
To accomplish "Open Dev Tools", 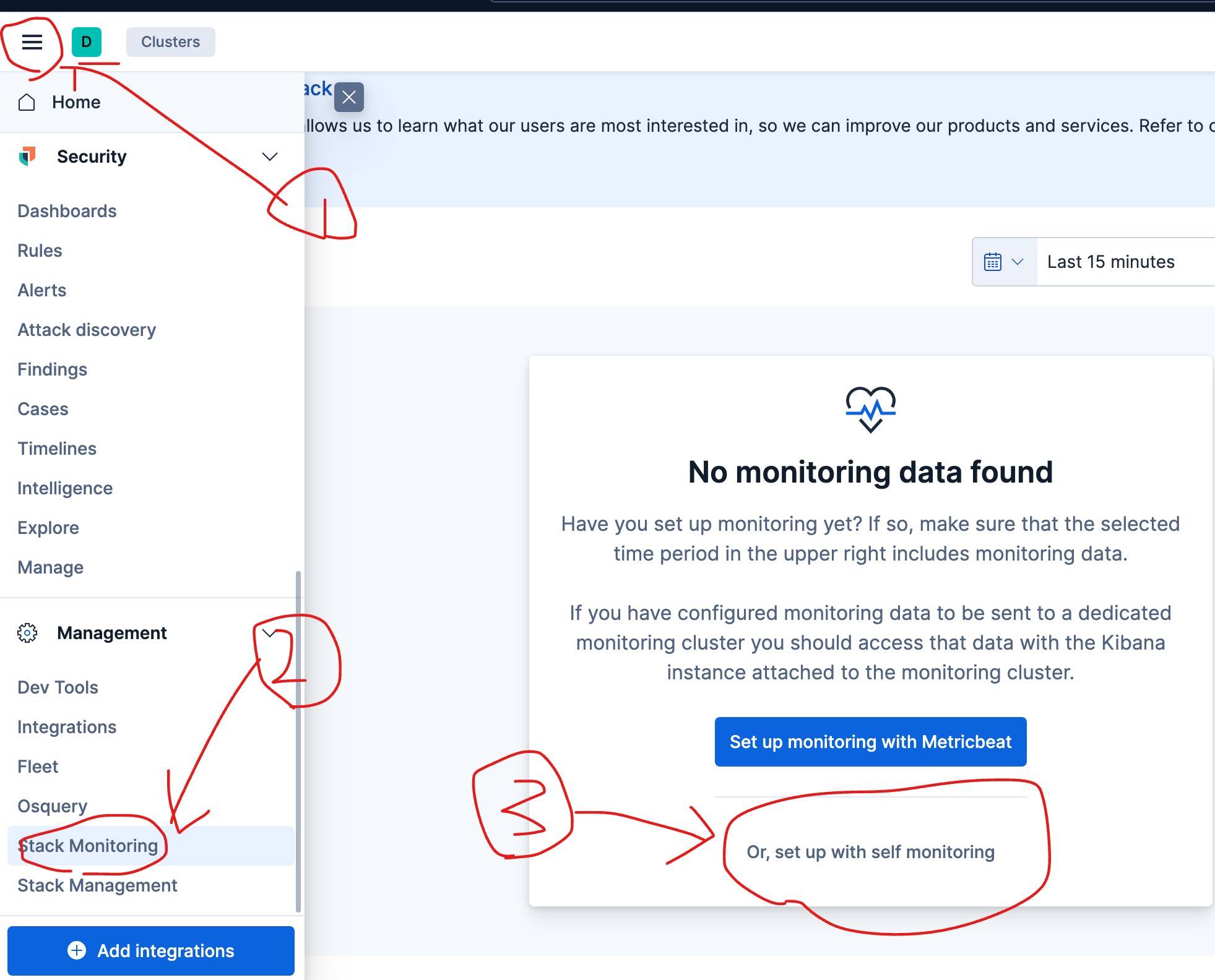I will point(58,687).
